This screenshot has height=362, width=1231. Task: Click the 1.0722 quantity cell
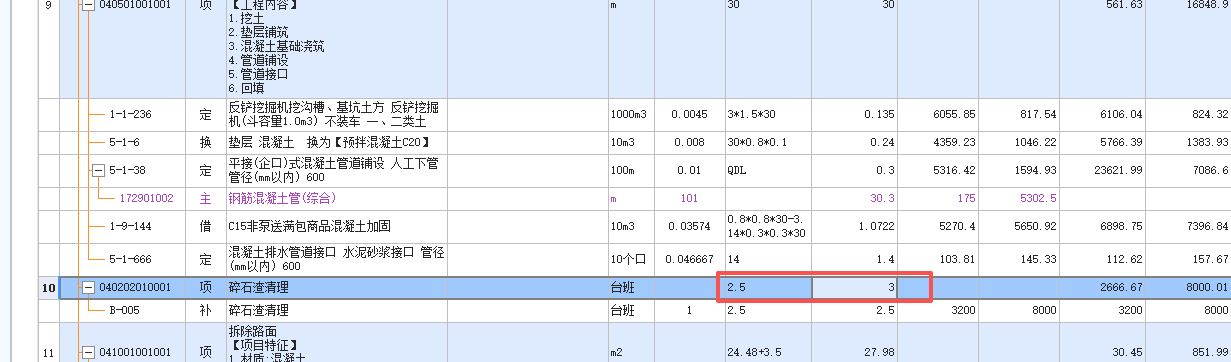point(855,227)
